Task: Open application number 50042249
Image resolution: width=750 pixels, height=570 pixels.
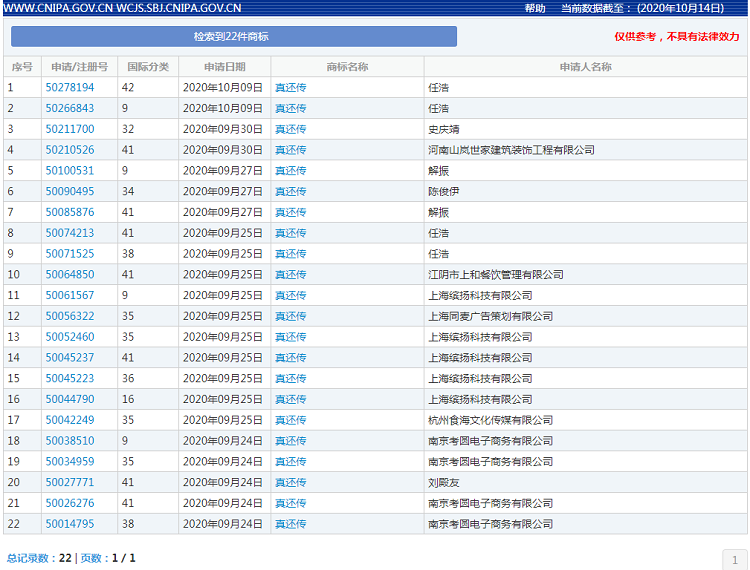Action: (70, 420)
